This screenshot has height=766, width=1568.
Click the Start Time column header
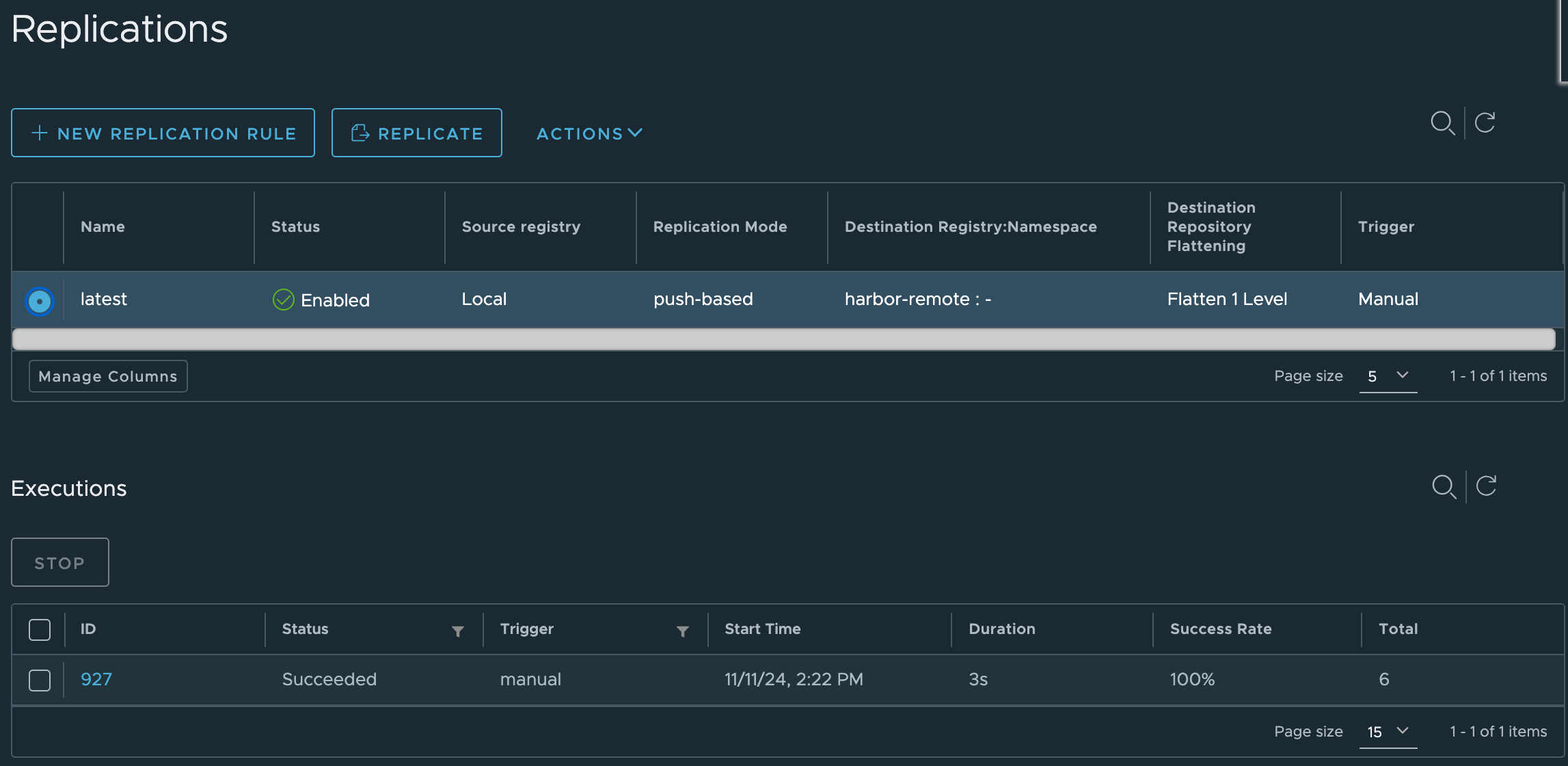click(x=762, y=629)
